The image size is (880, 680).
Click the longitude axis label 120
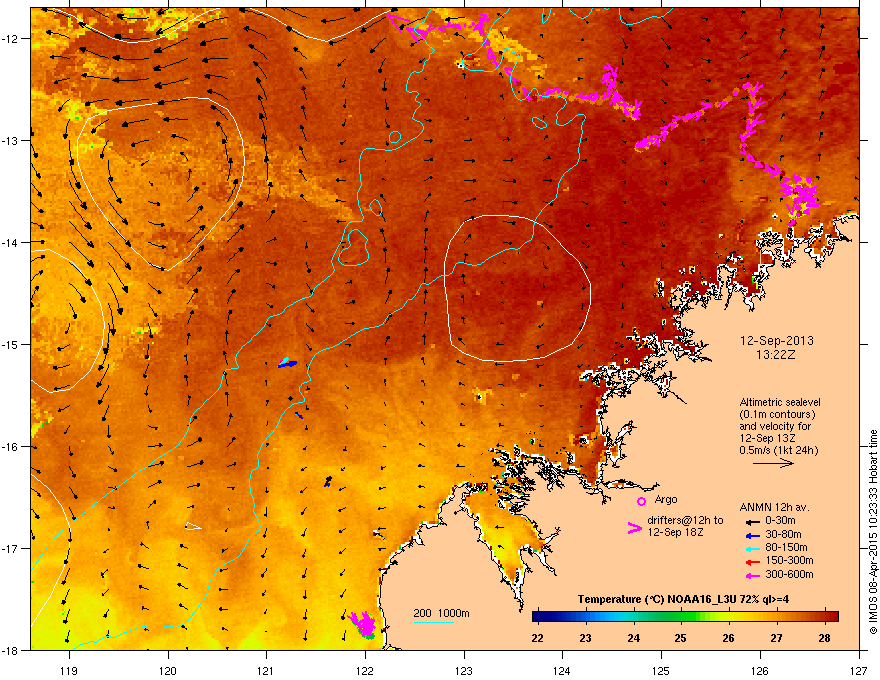pos(168,670)
